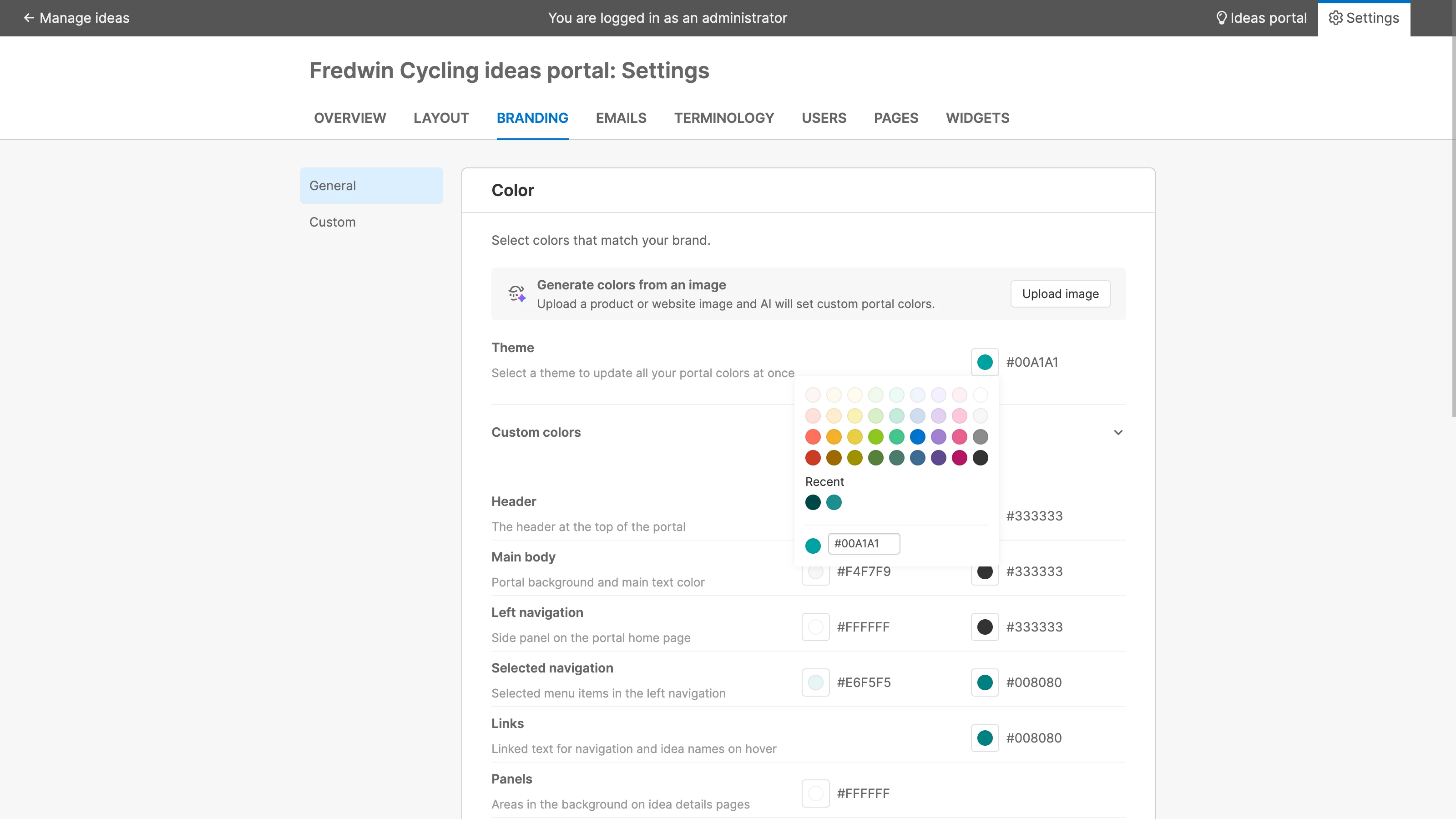Viewport: 1456px width, 819px height.
Task: Select General in the branding sidebar
Action: click(x=371, y=185)
